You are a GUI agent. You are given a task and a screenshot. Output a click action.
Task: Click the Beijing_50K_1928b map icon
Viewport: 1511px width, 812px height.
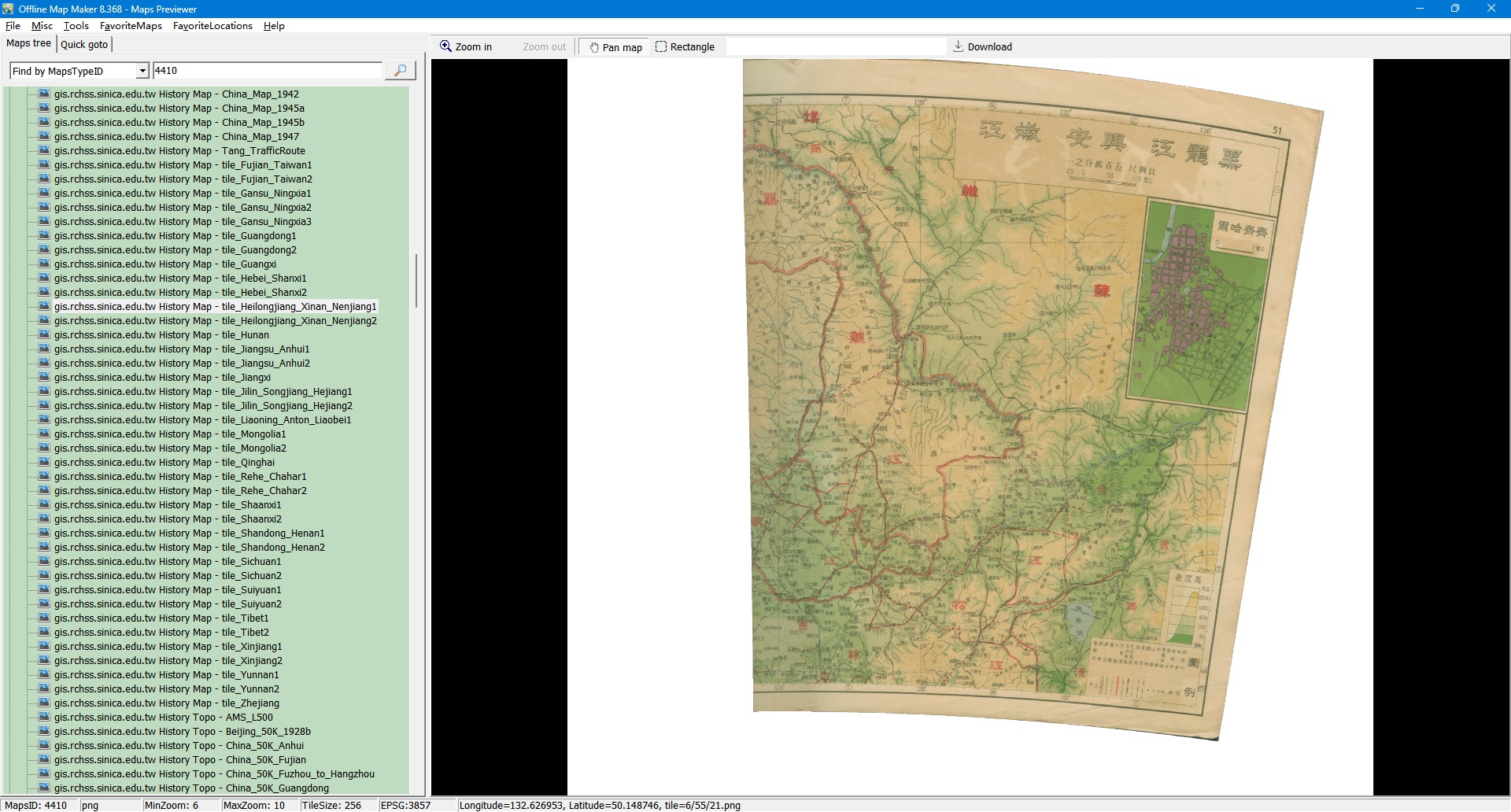[44, 731]
